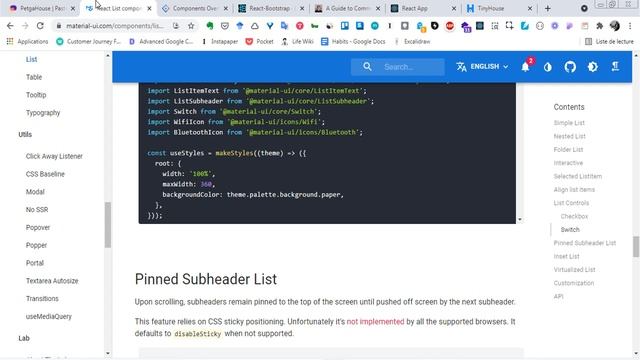This screenshot has width=640, height=360.
Task: Go back with the browser back arrow
Action: 10,26
